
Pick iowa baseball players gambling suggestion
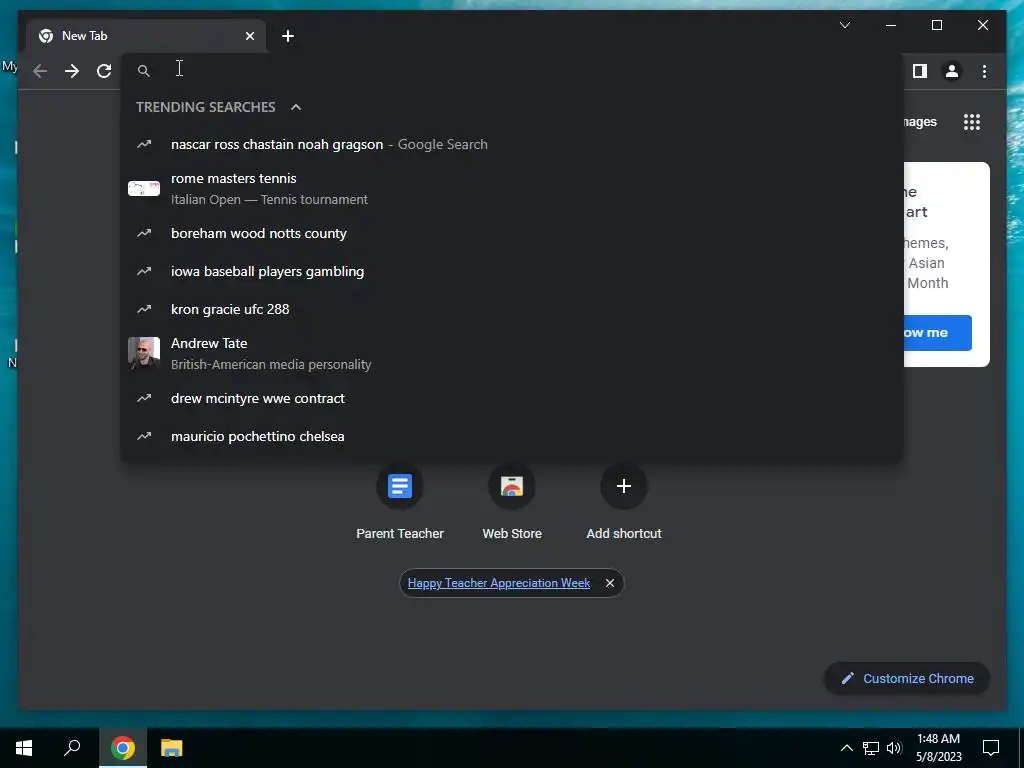(512, 271)
